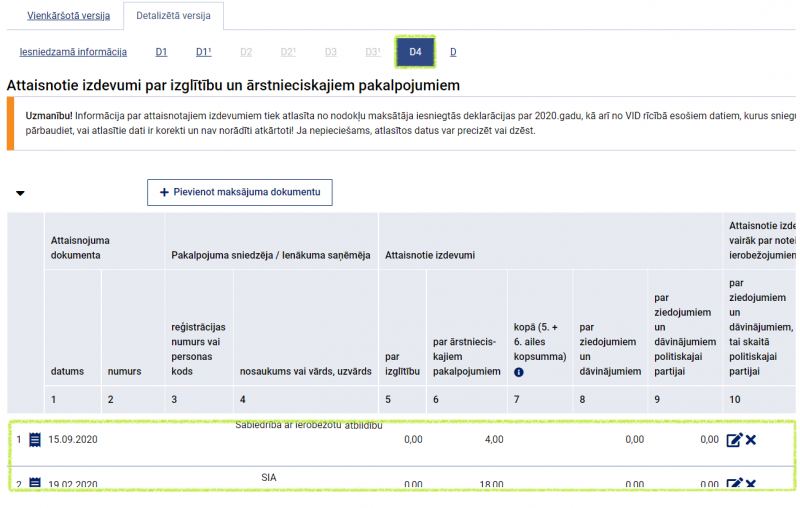Image resolution: width=800 pixels, height=508 pixels.
Task: Open Iesniedzamā informācija link
Action: pos(73,52)
